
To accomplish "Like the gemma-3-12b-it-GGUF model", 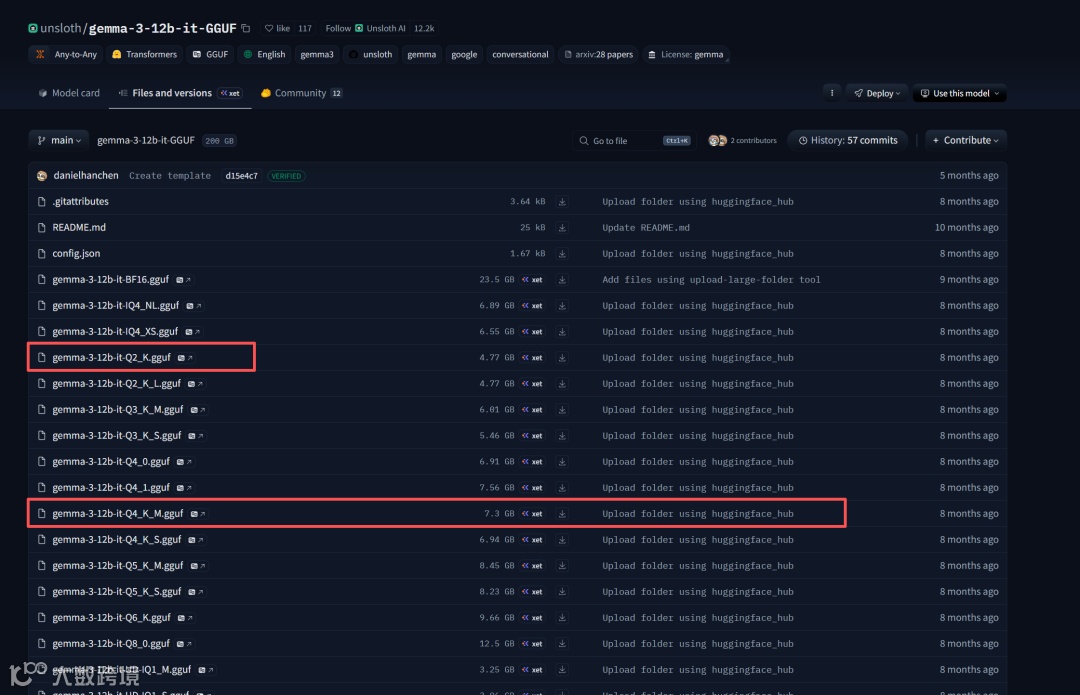I will point(278,28).
